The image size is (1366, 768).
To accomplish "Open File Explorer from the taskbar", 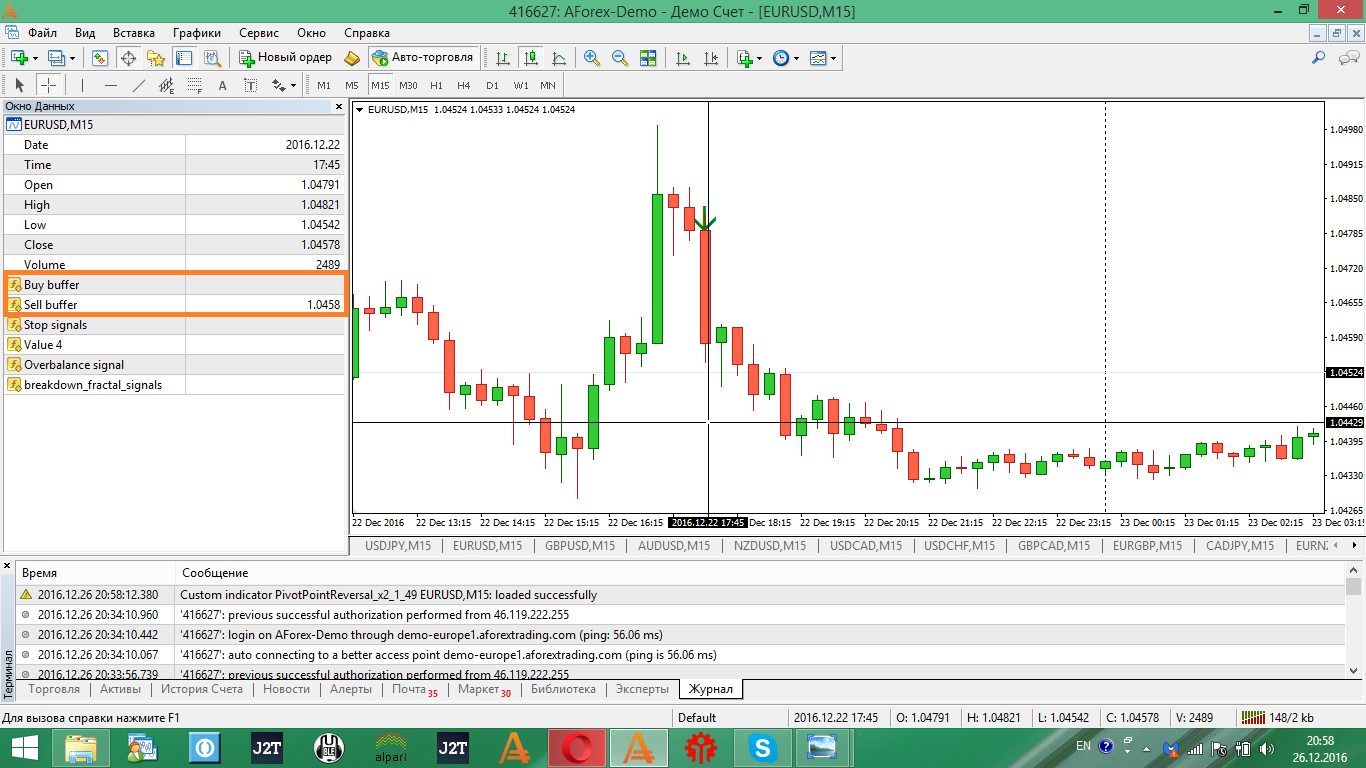I will pos(82,747).
